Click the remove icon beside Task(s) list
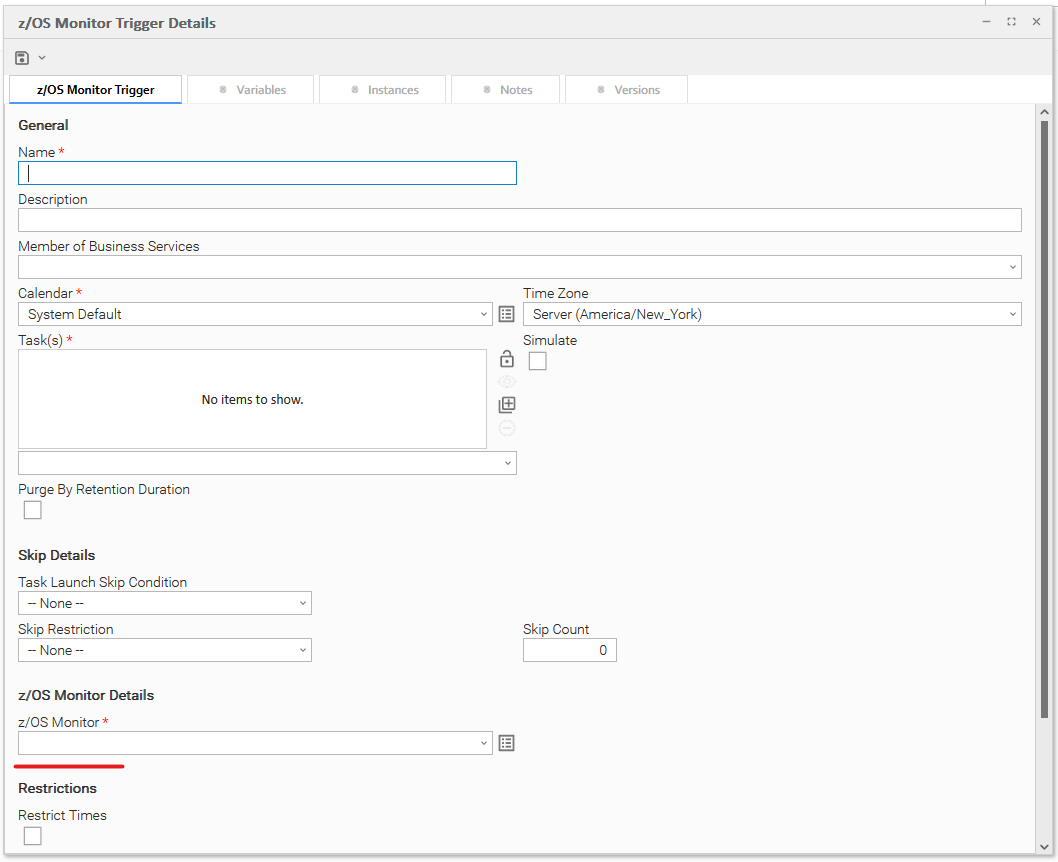 point(507,428)
